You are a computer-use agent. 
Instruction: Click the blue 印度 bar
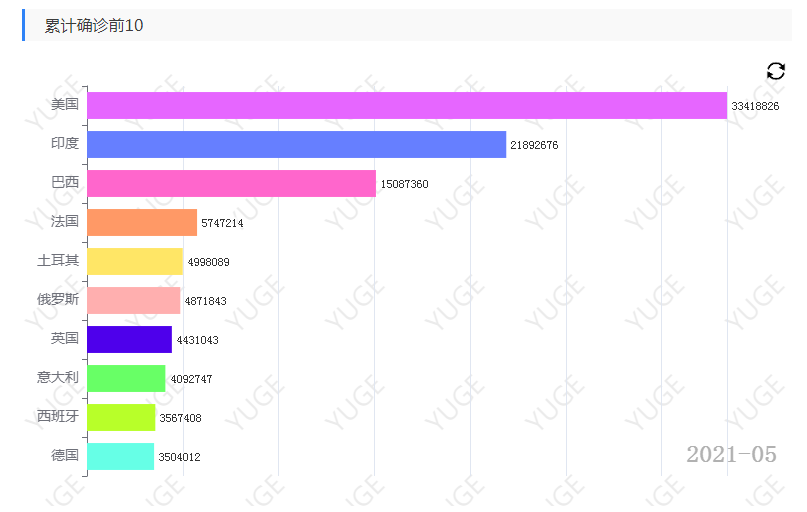[x=296, y=145]
